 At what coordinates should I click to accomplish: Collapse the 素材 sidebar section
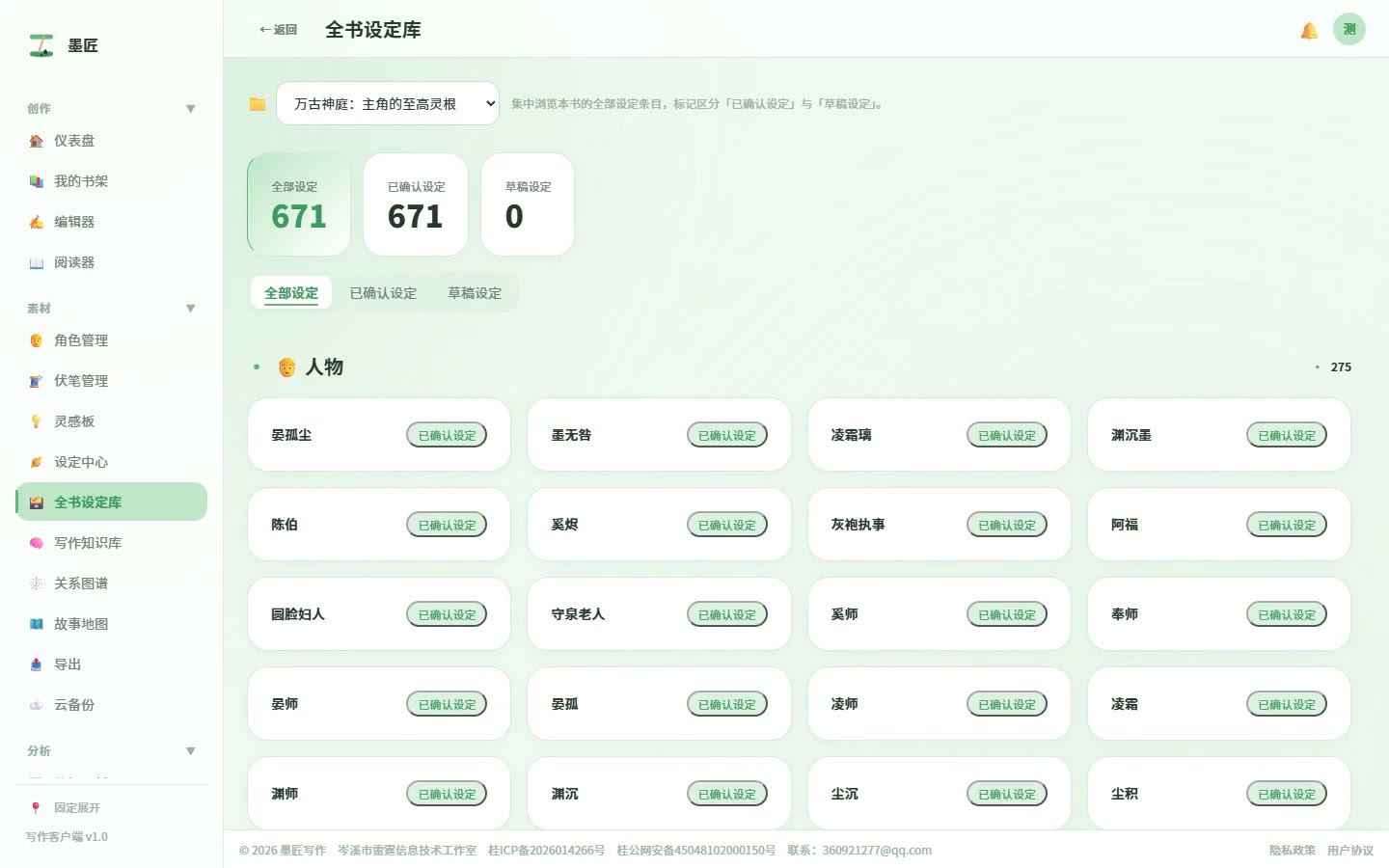190,309
